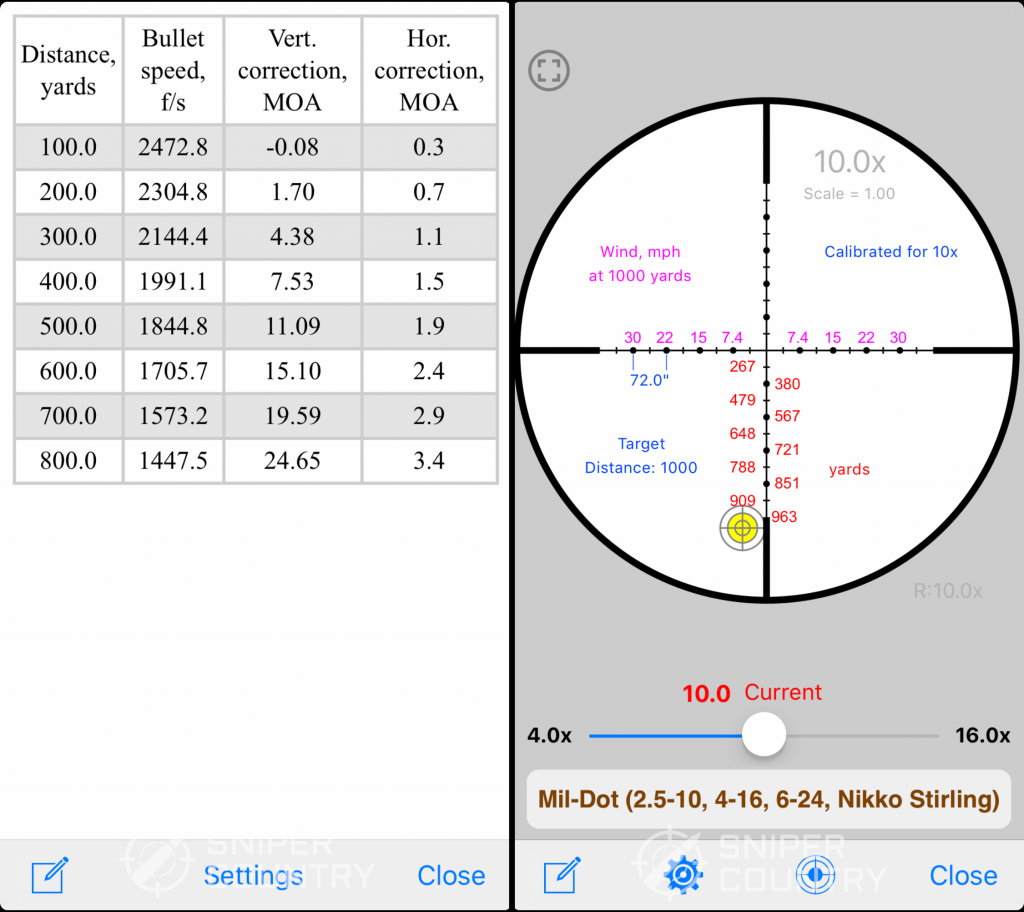1024x912 pixels.
Task: Tap the yellow target marker on the reticle
Action: [x=742, y=528]
